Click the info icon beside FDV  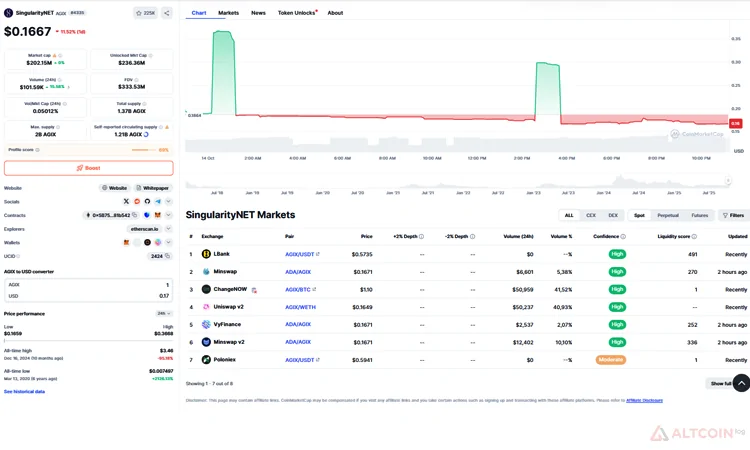(x=136, y=80)
